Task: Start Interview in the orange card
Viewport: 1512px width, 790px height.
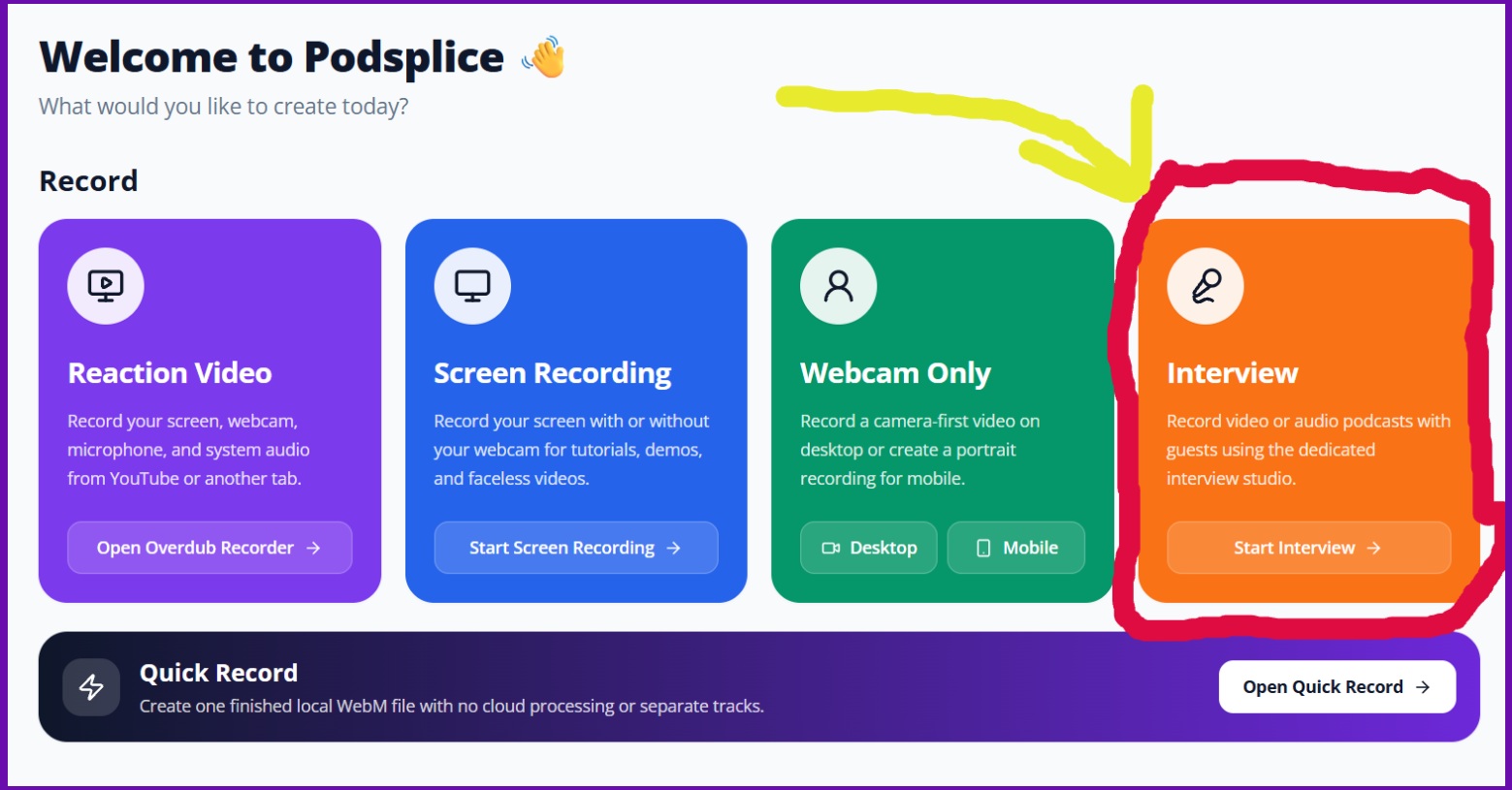Action: 1309,548
